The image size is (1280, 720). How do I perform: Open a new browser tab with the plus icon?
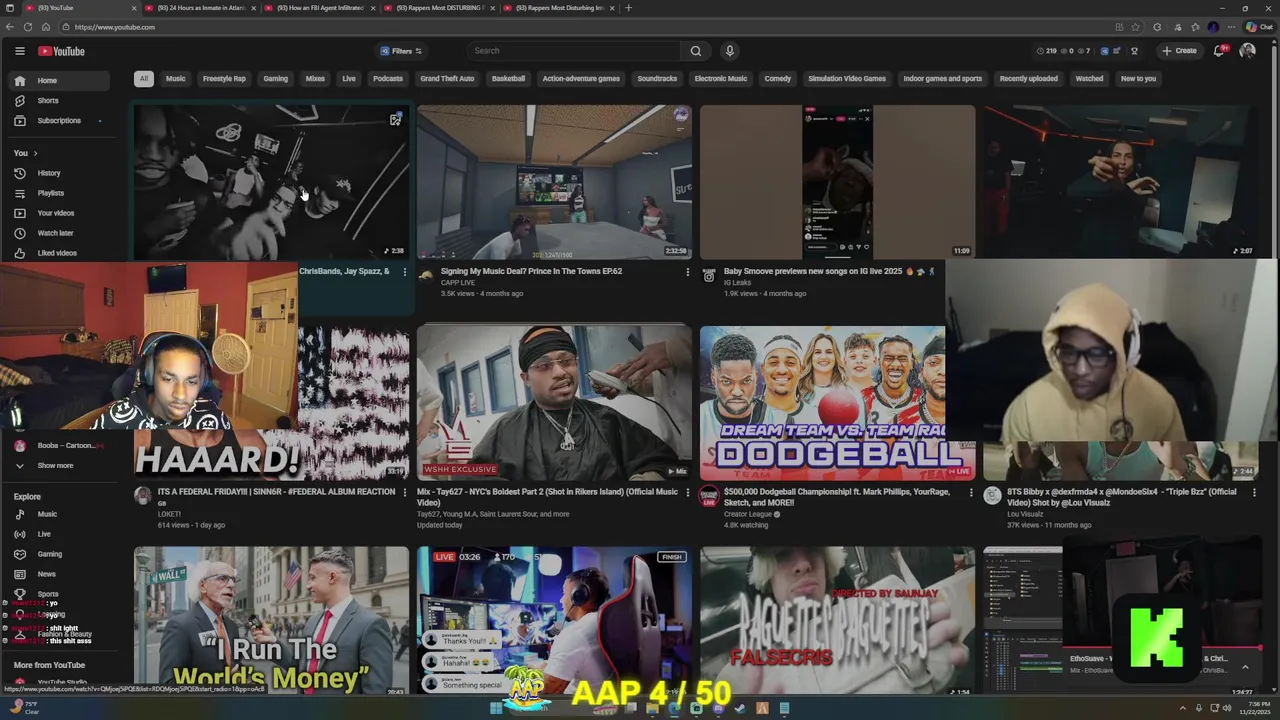point(628,8)
